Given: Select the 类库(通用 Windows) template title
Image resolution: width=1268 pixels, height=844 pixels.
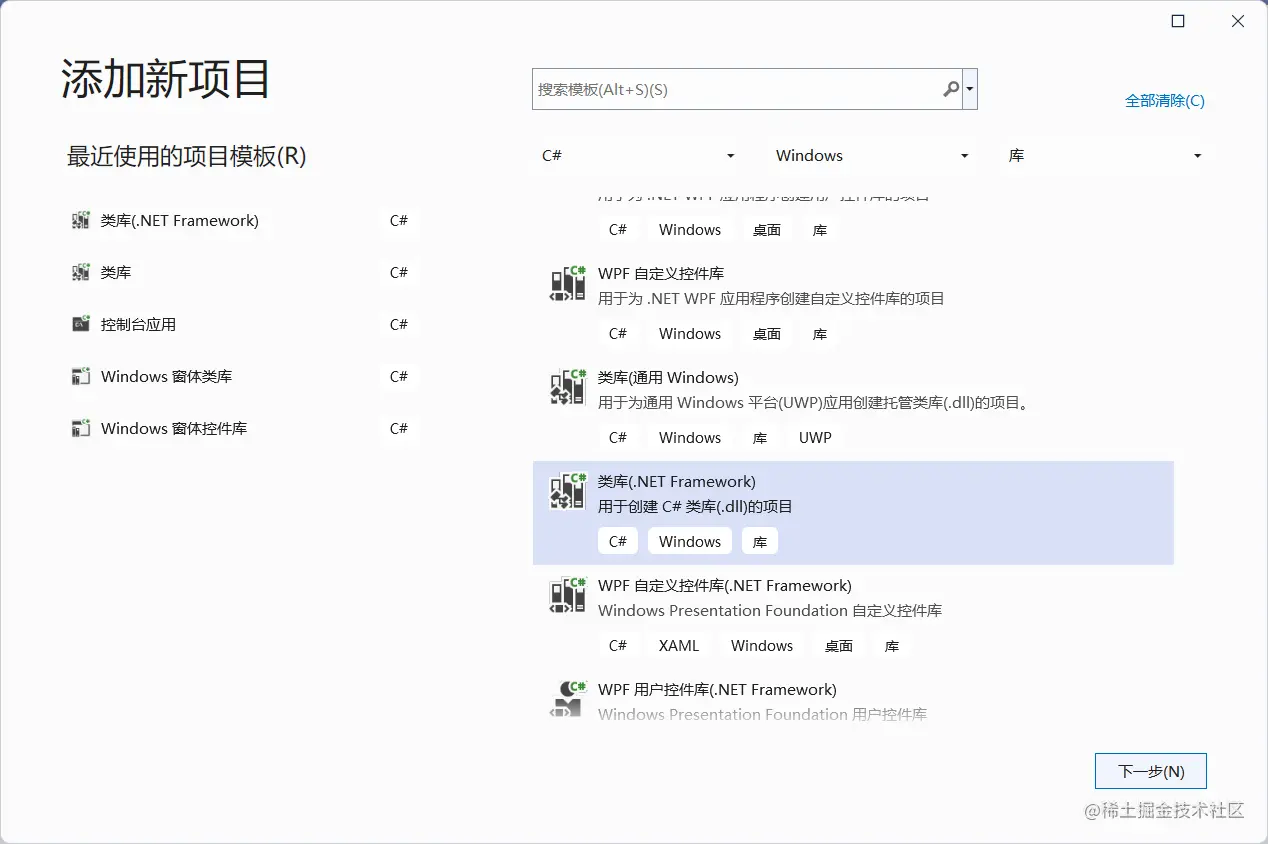Looking at the screenshot, I should [668, 377].
